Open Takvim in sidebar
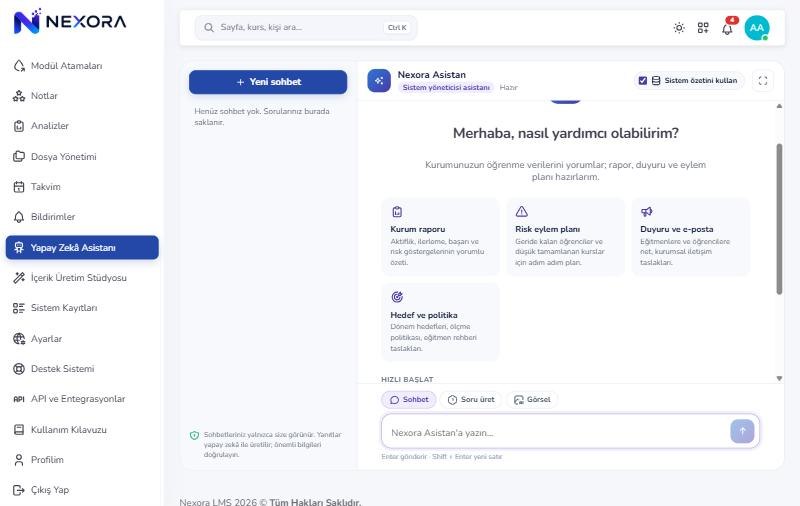 click(82, 187)
